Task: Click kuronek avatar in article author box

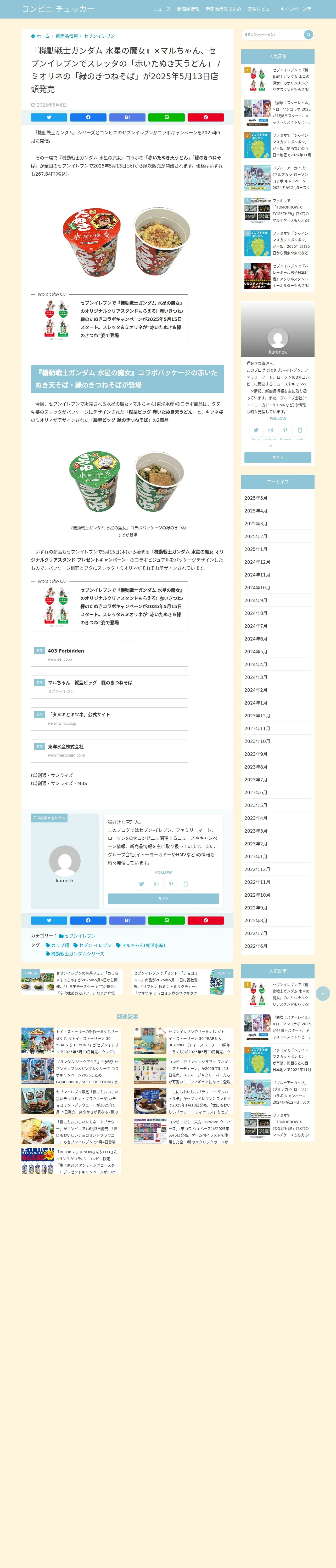Action: coord(65,861)
